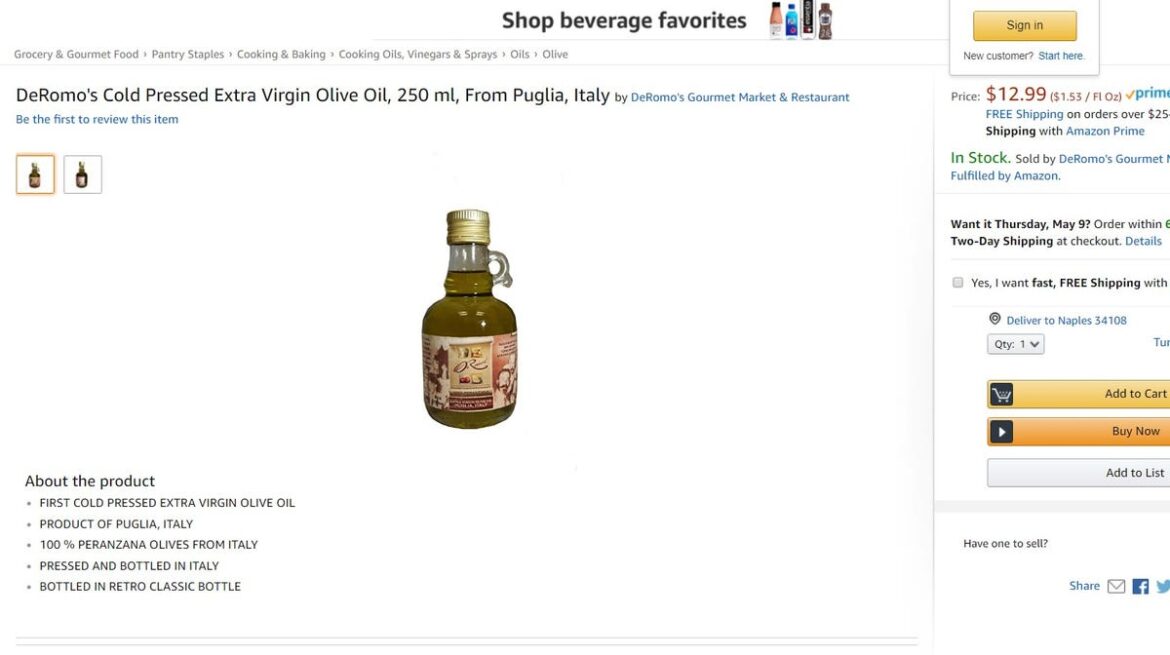
Task: Click the Start here new customer link
Action: tap(1060, 56)
